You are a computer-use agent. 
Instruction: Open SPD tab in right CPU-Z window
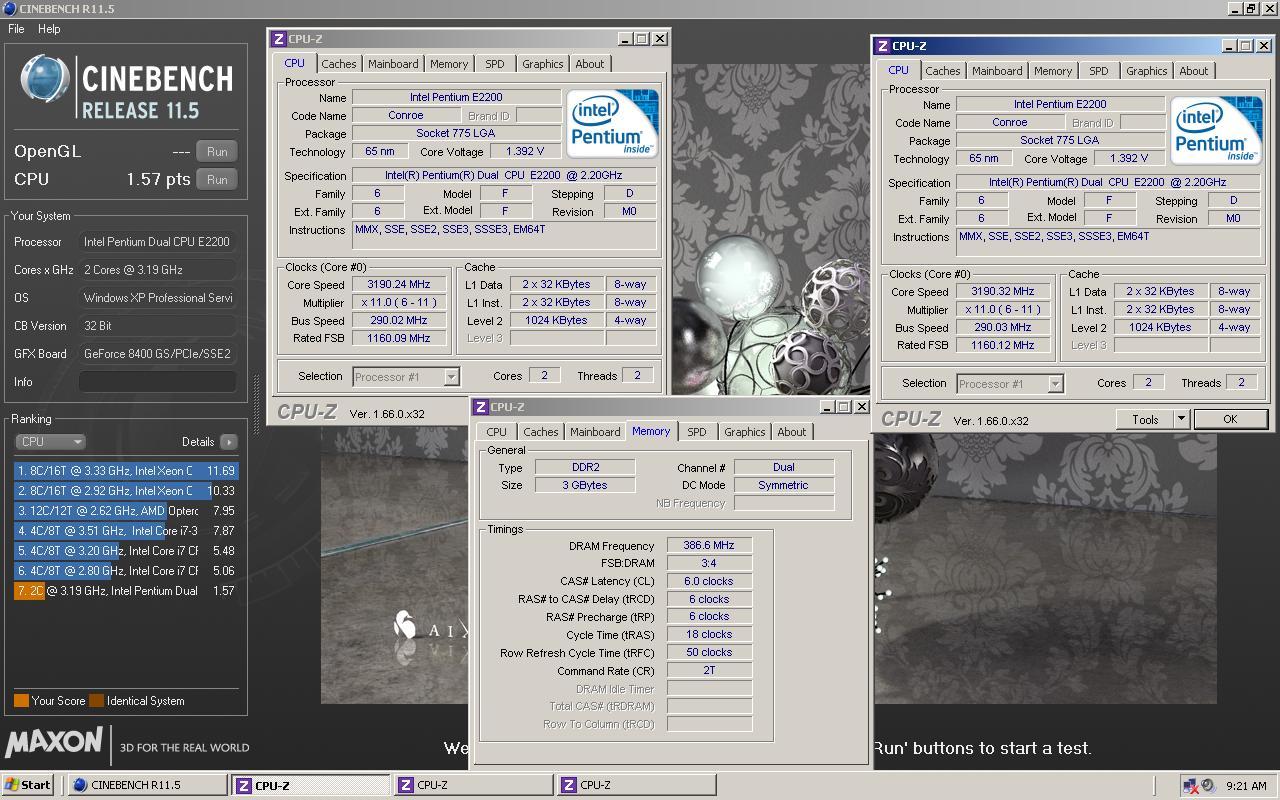click(1099, 71)
